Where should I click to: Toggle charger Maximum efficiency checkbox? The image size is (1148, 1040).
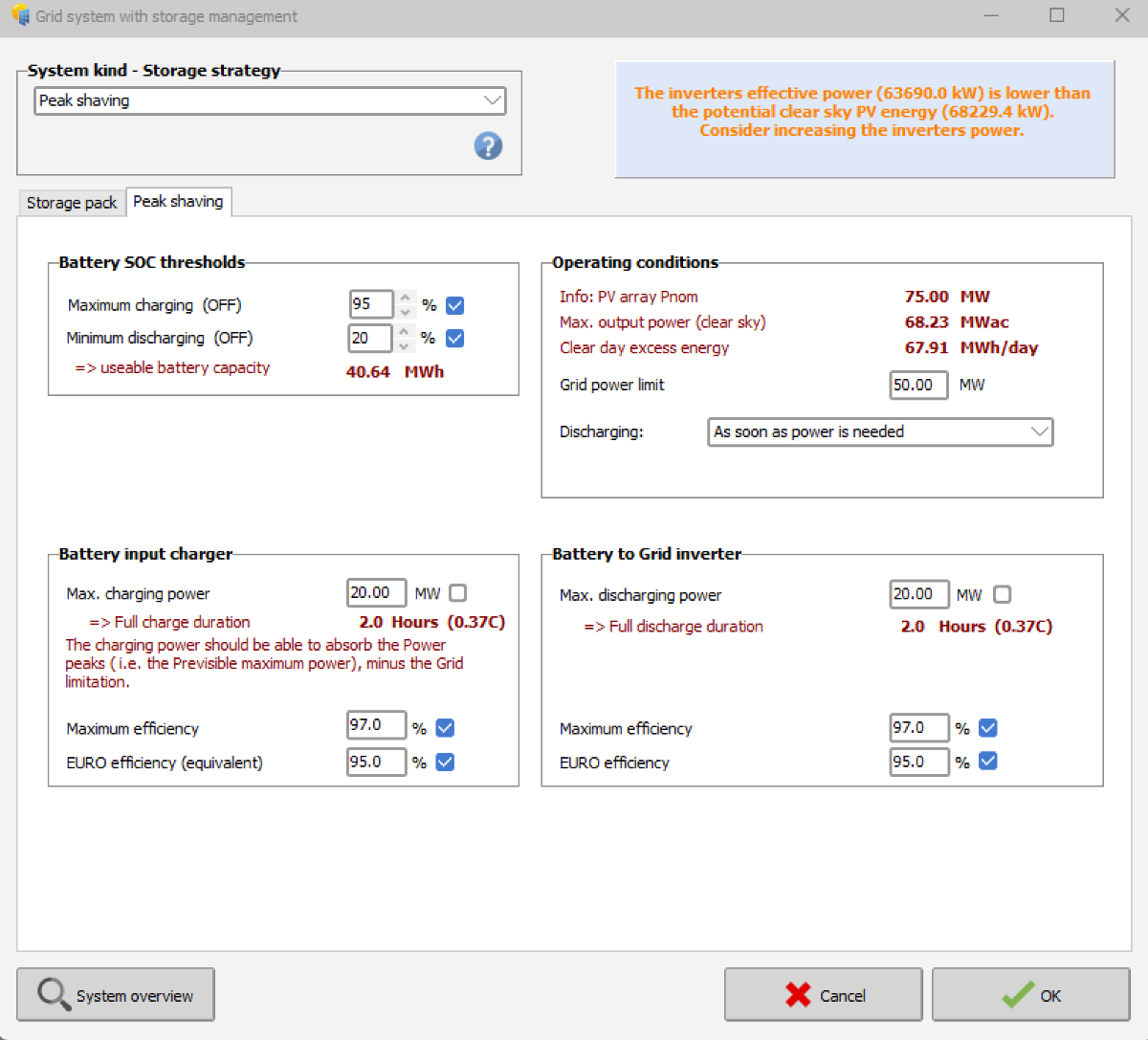tap(445, 728)
